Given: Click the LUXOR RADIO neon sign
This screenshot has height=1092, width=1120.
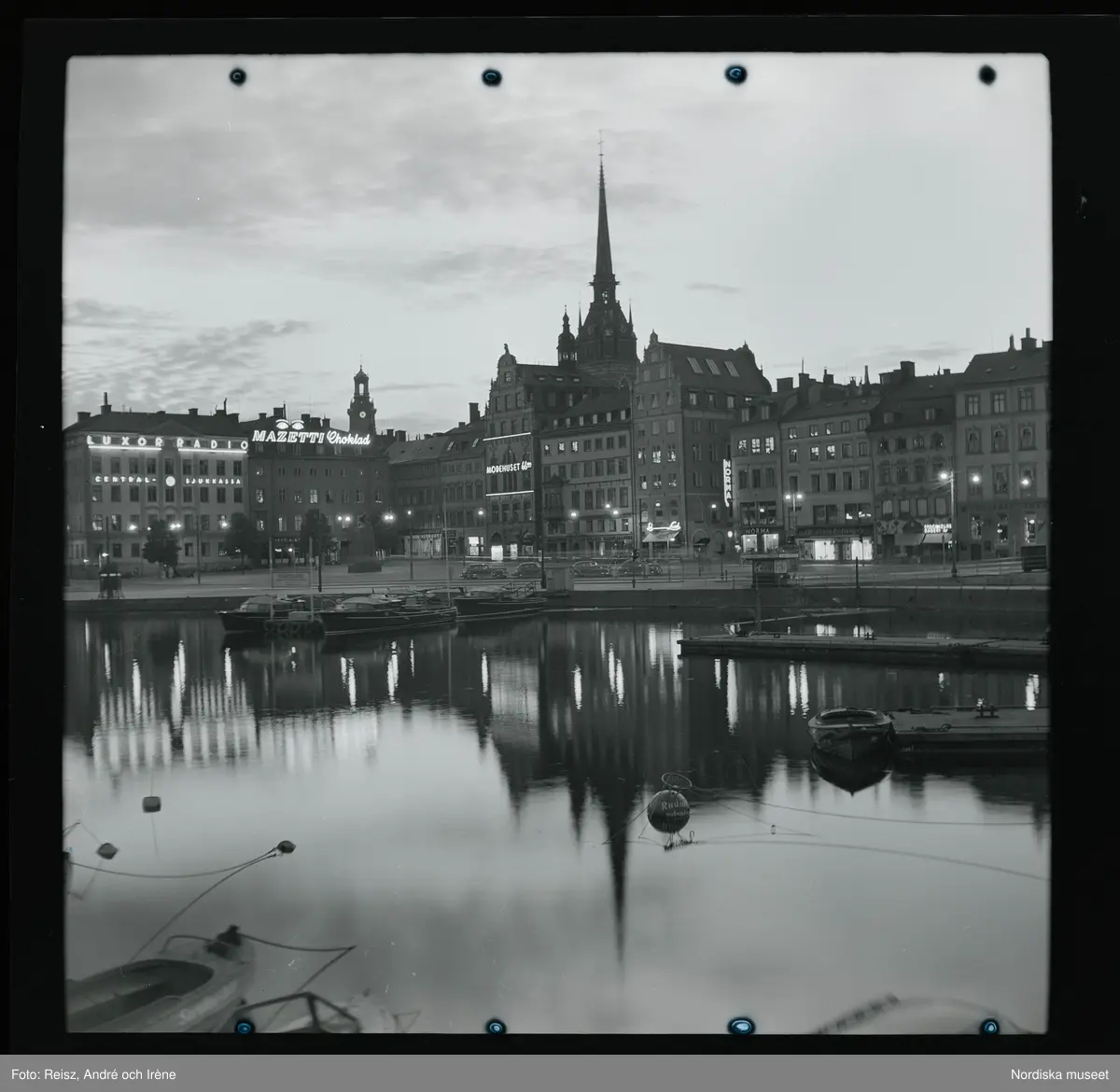Looking at the screenshot, I should point(166,441).
